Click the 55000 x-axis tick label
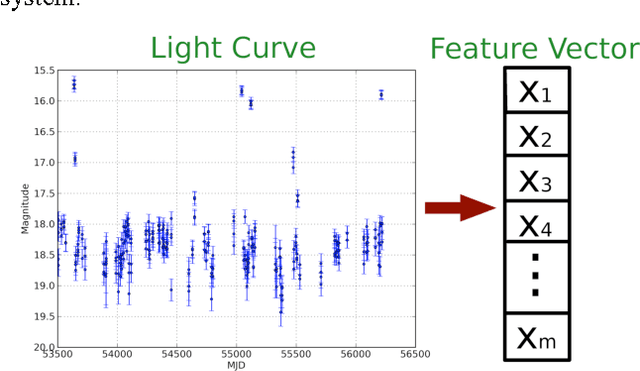This screenshot has width=640, height=371. pos(236,354)
